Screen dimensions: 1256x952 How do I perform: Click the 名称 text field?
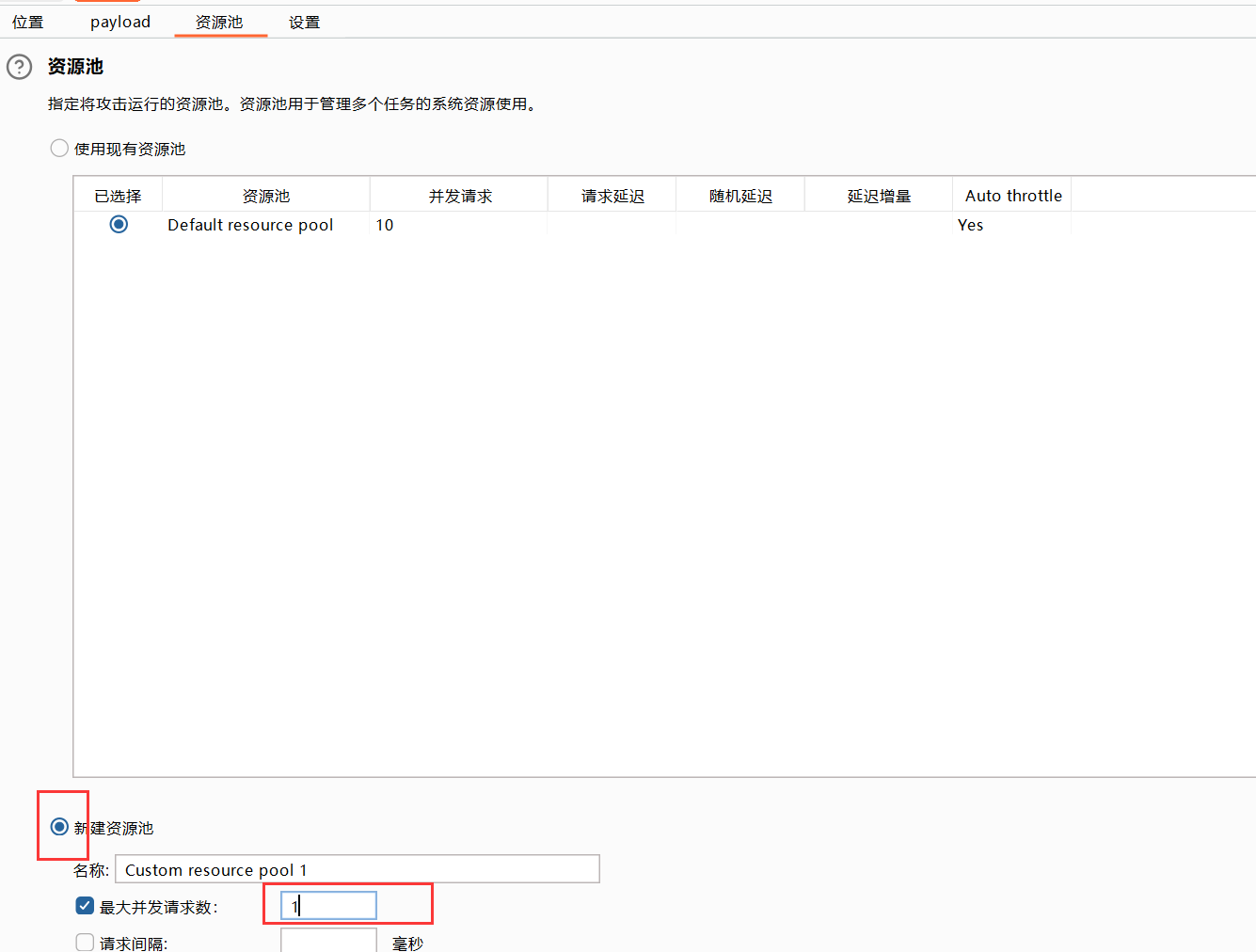(x=357, y=869)
